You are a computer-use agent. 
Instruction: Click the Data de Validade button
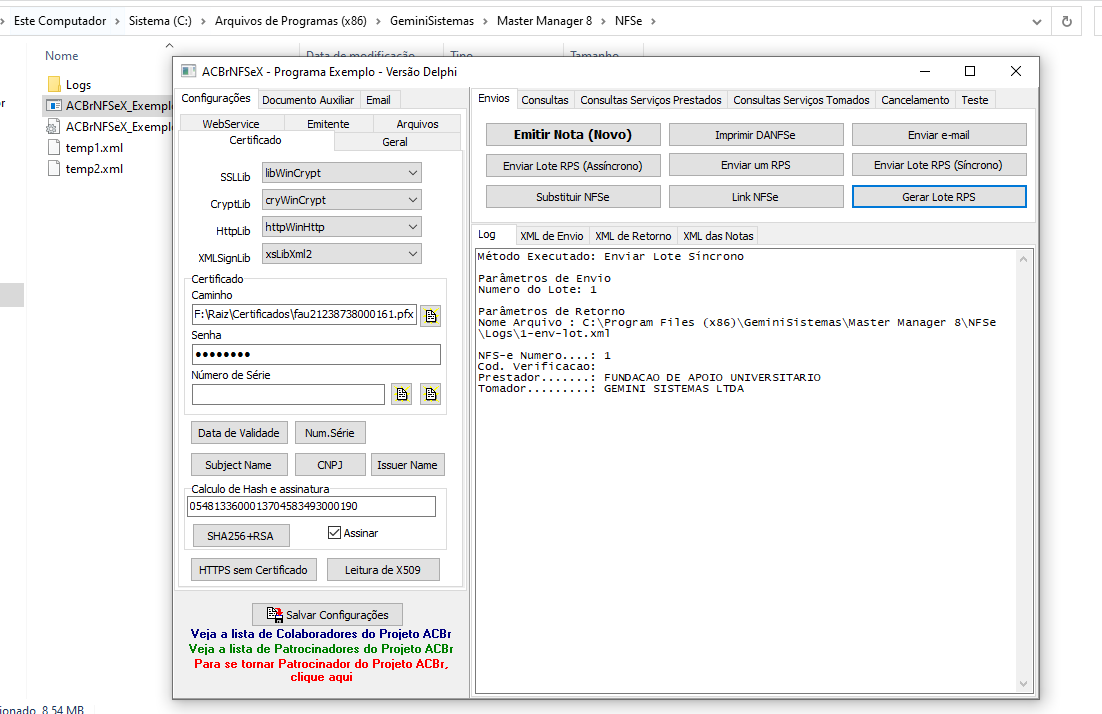(238, 433)
